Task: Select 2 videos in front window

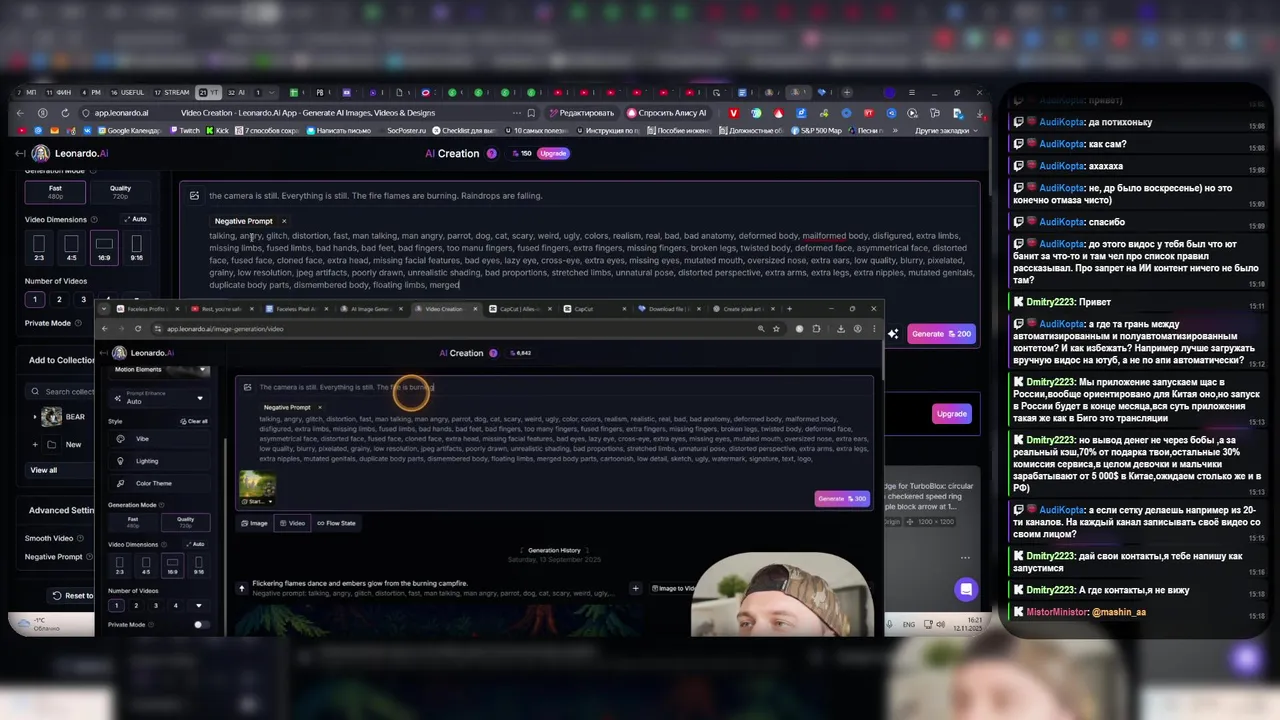Action: [136, 605]
